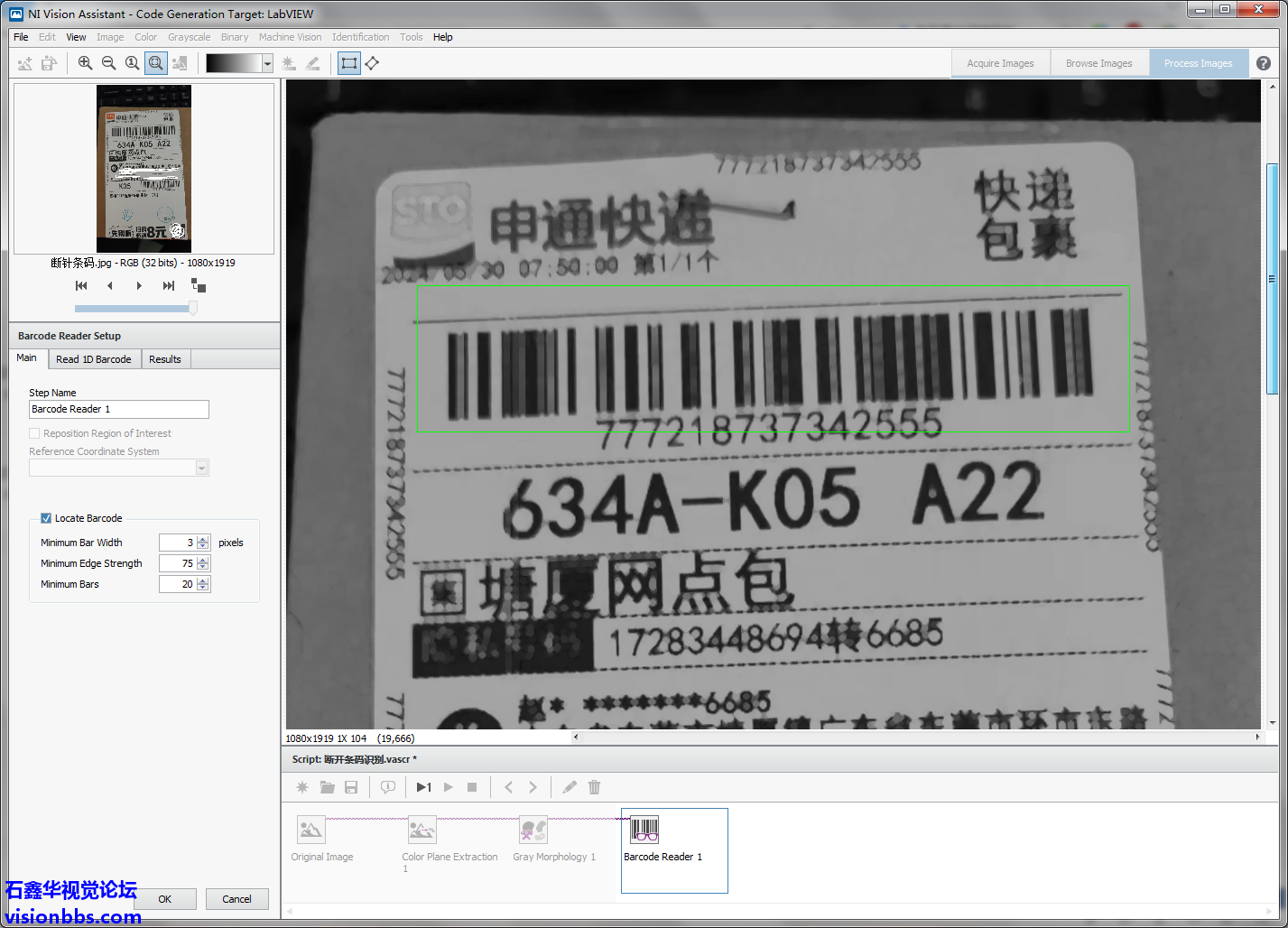Click the help question mark icon
Viewport: 1288px width, 928px height.
pos(1264,63)
